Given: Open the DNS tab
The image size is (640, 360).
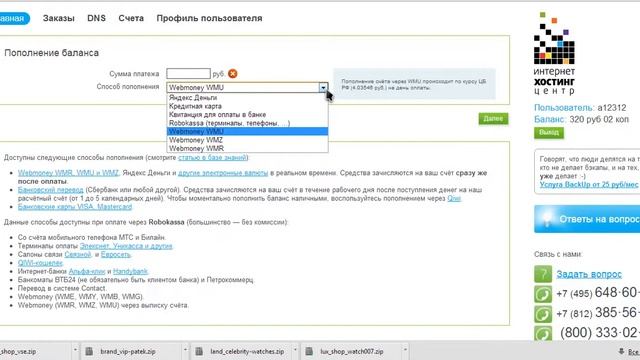Looking at the screenshot, I should coord(96,18).
